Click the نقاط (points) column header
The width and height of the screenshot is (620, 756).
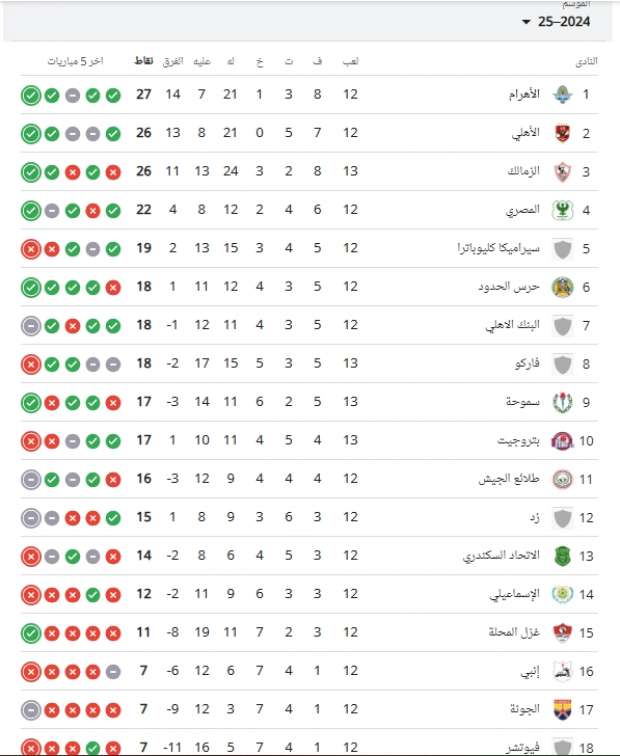(143, 62)
